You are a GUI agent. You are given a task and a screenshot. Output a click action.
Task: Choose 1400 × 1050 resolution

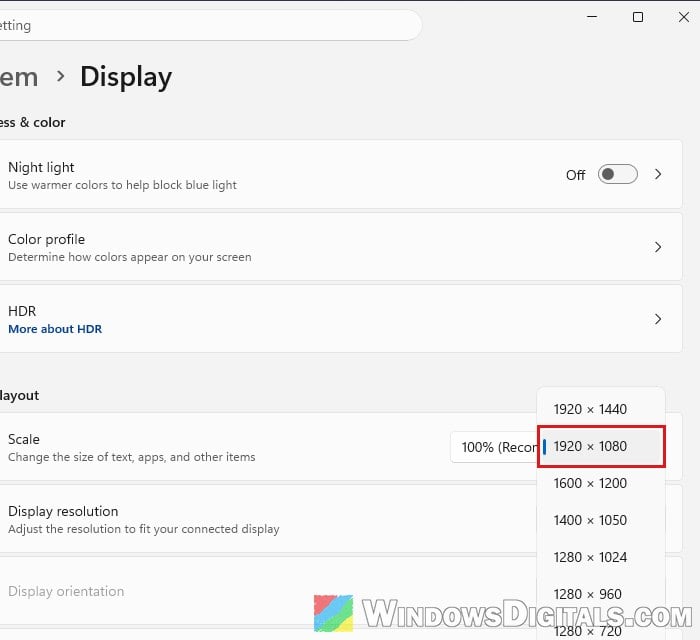601,520
